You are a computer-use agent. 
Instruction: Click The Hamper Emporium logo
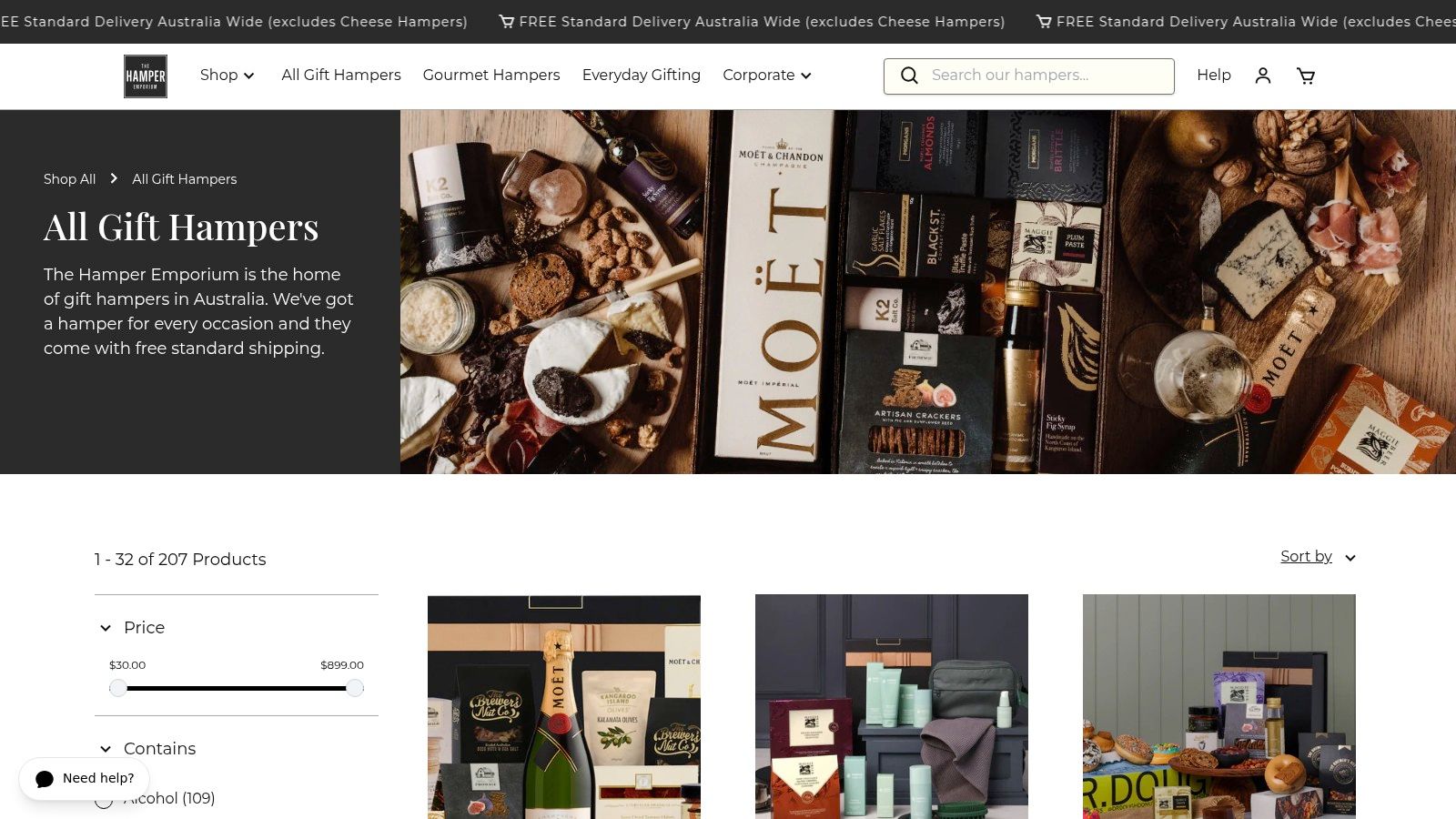(146, 76)
